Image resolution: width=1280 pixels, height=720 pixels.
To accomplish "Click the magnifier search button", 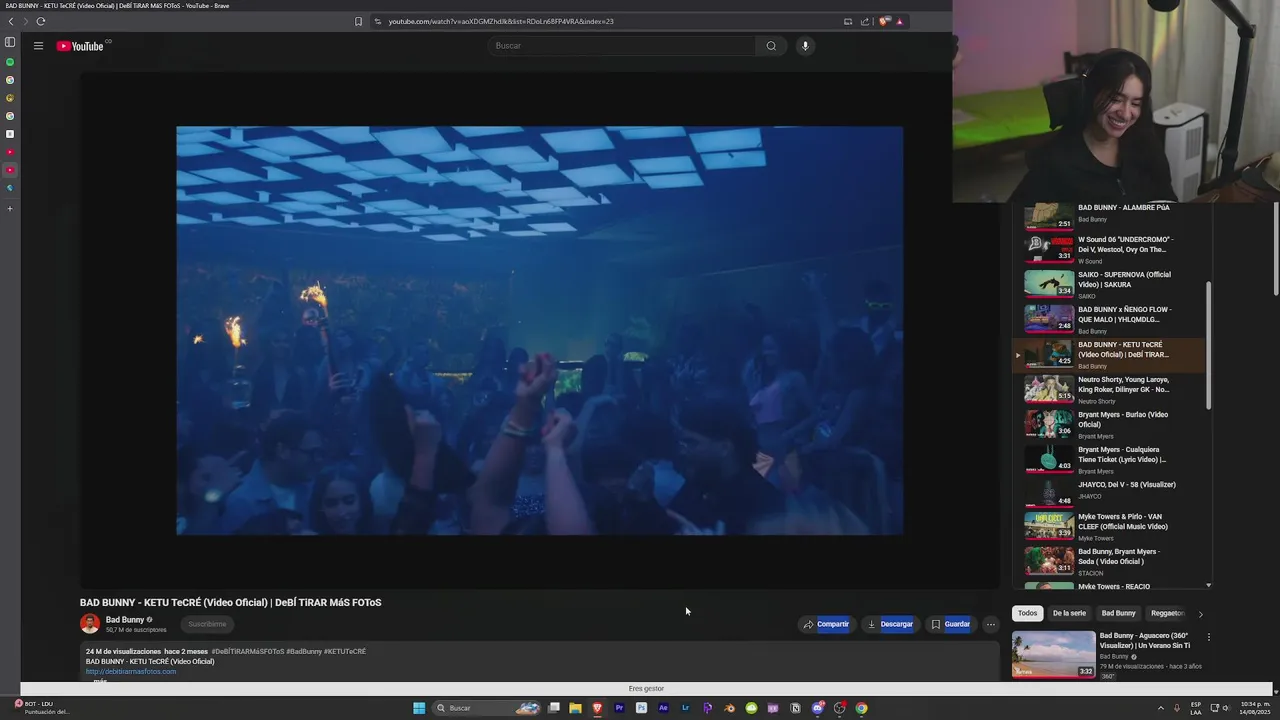I will pyautogui.click(x=771, y=46).
